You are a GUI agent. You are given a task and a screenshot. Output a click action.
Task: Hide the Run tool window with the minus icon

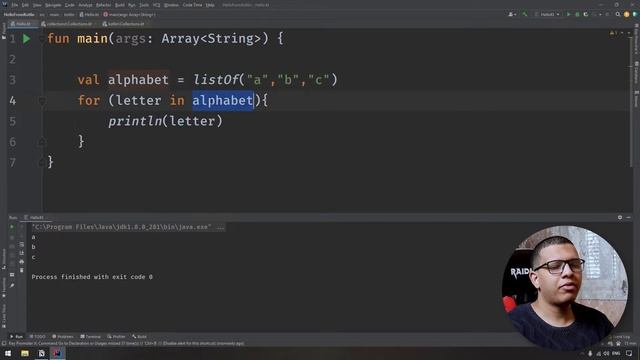tap(629, 218)
